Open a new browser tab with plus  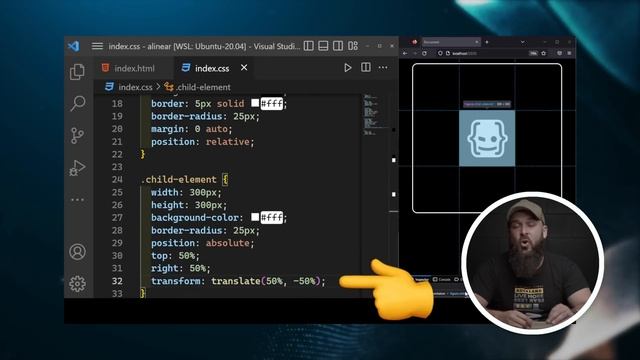coord(487,42)
